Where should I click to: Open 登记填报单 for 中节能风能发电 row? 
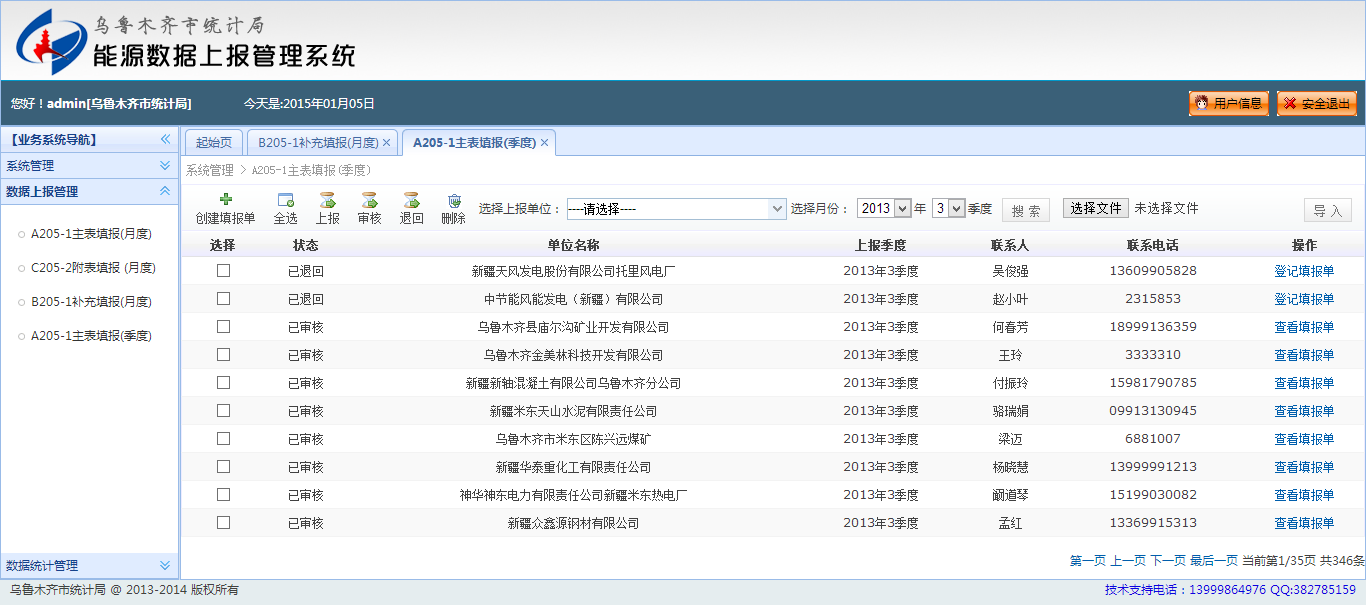[x=1304, y=299]
